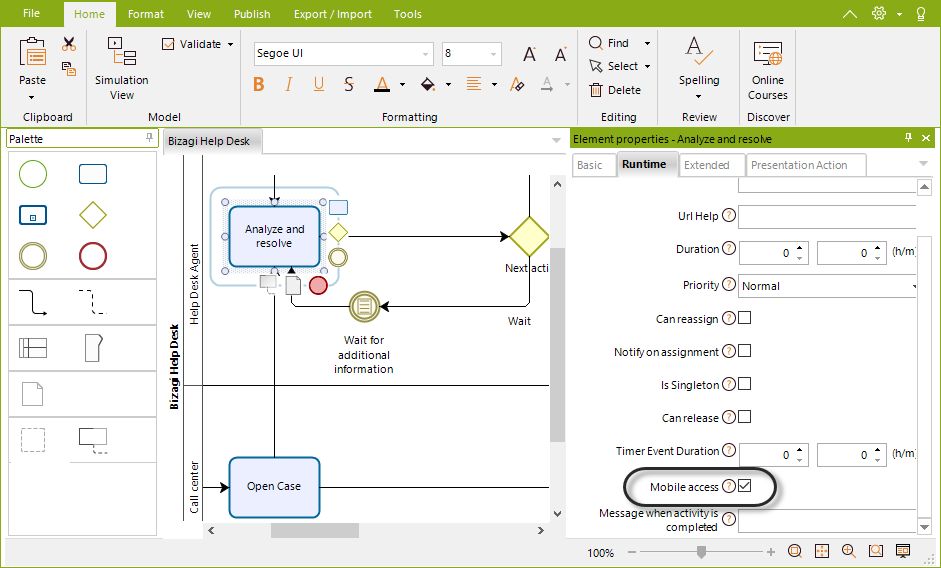The image size is (941, 568).
Task: Apply Underline formatting
Action: coord(319,84)
